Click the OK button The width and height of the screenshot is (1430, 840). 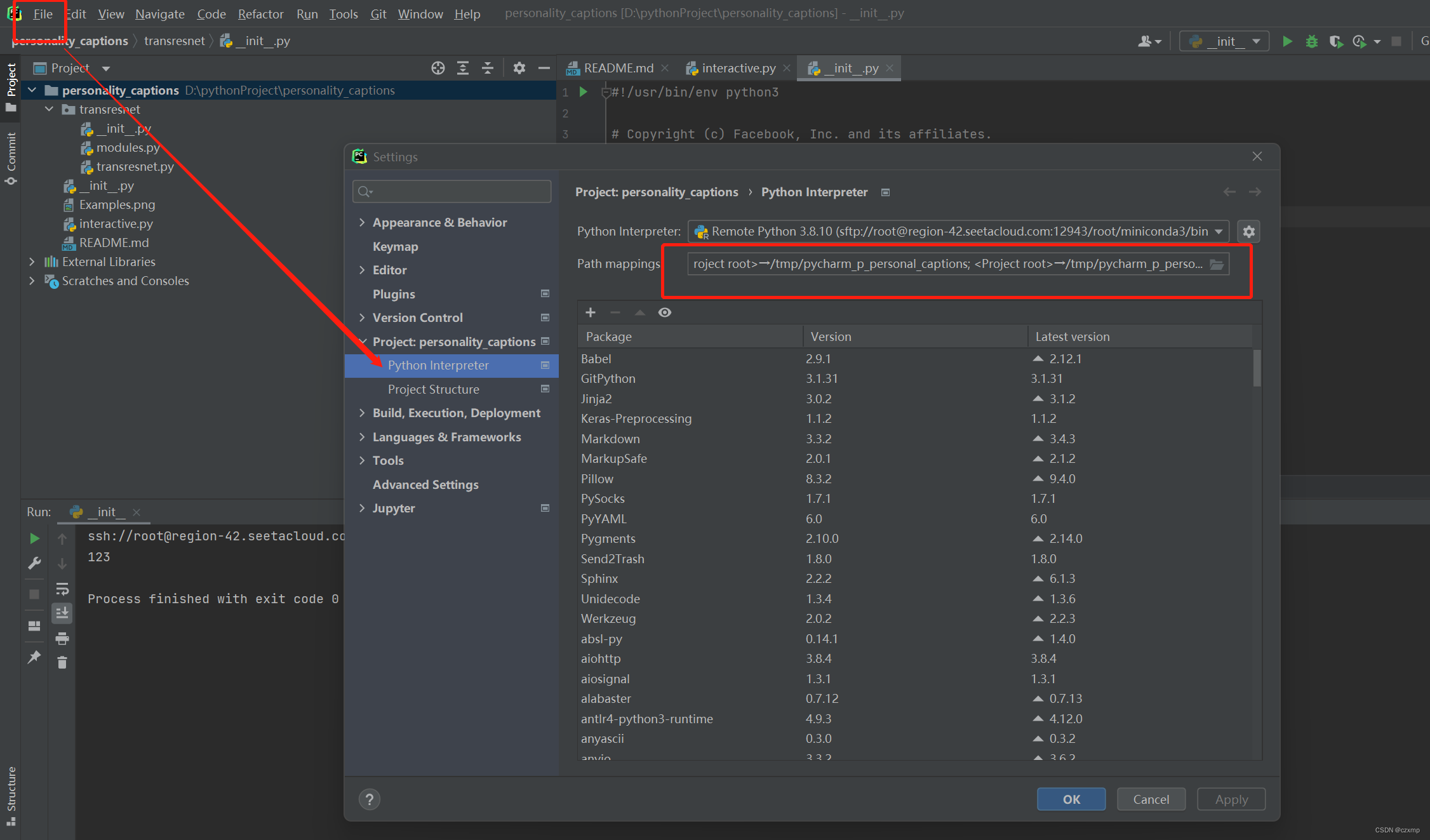[1071, 799]
